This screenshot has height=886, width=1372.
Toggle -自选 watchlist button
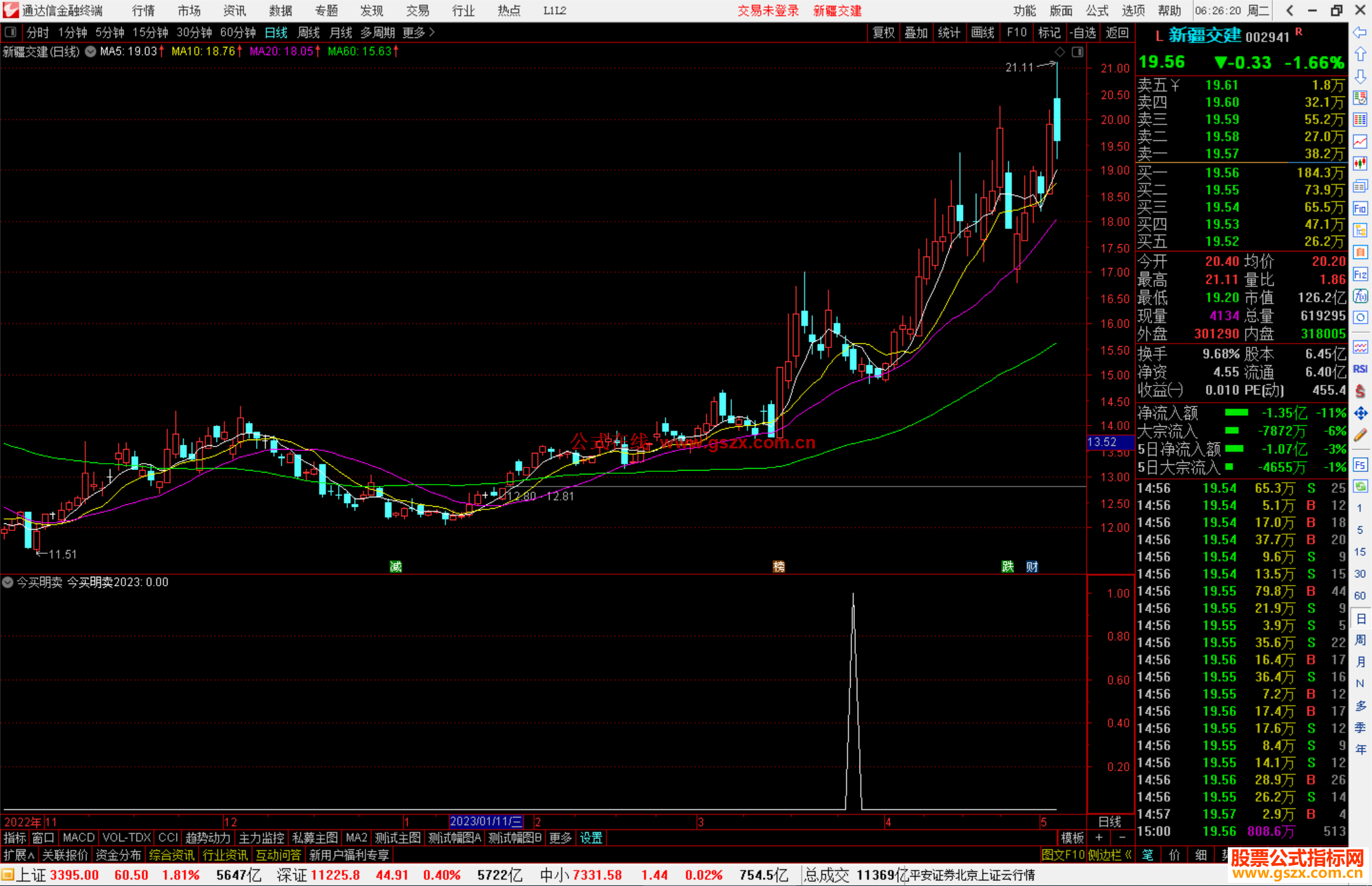[1082, 32]
